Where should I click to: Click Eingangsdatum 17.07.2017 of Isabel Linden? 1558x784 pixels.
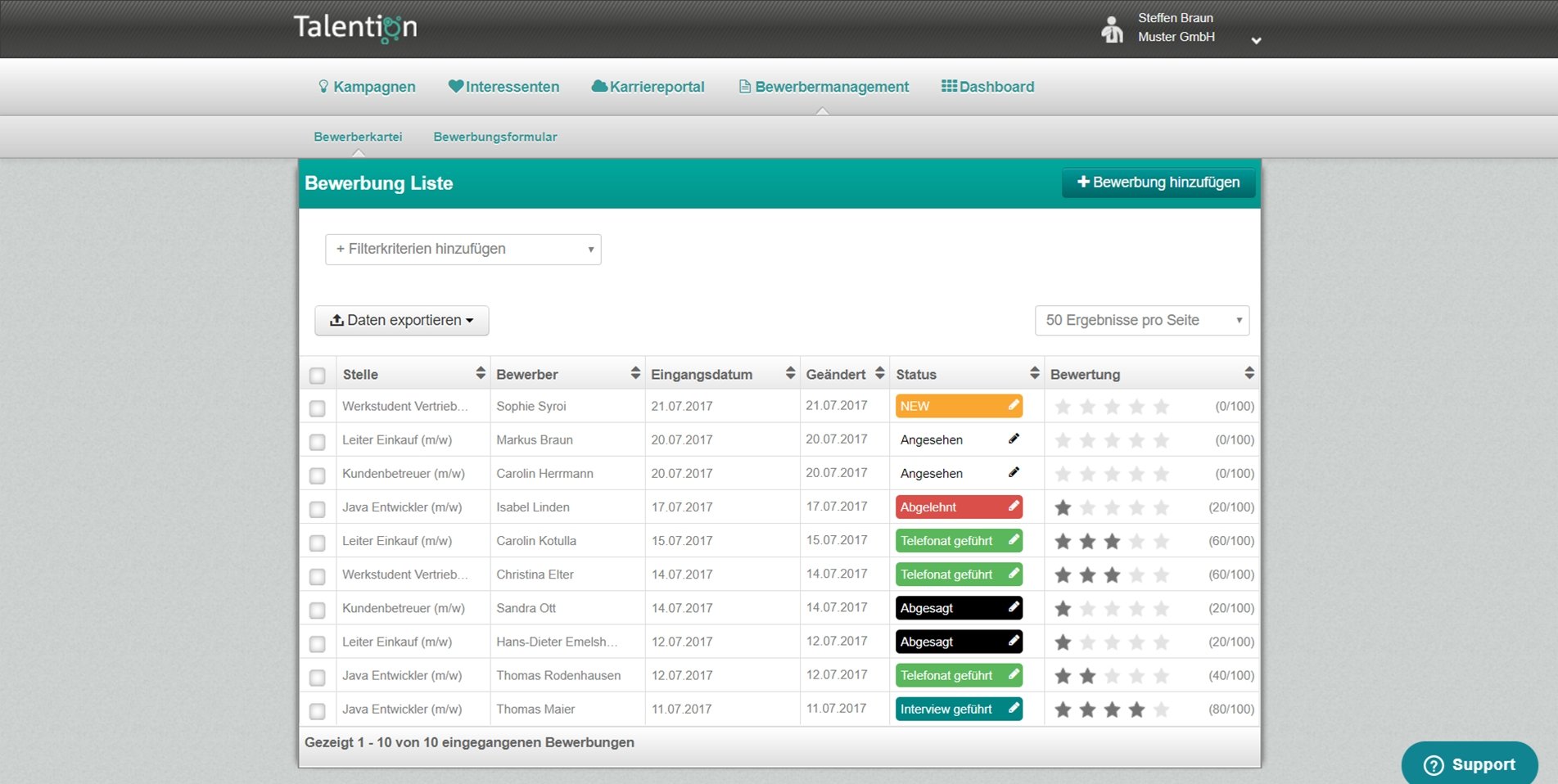[x=682, y=507]
